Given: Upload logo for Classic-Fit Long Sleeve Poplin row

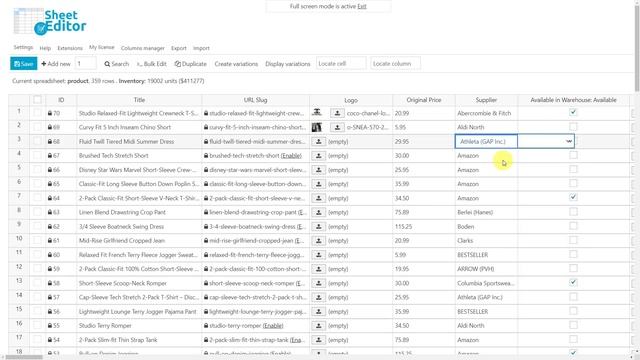Looking at the screenshot, I should [x=318, y=184].
